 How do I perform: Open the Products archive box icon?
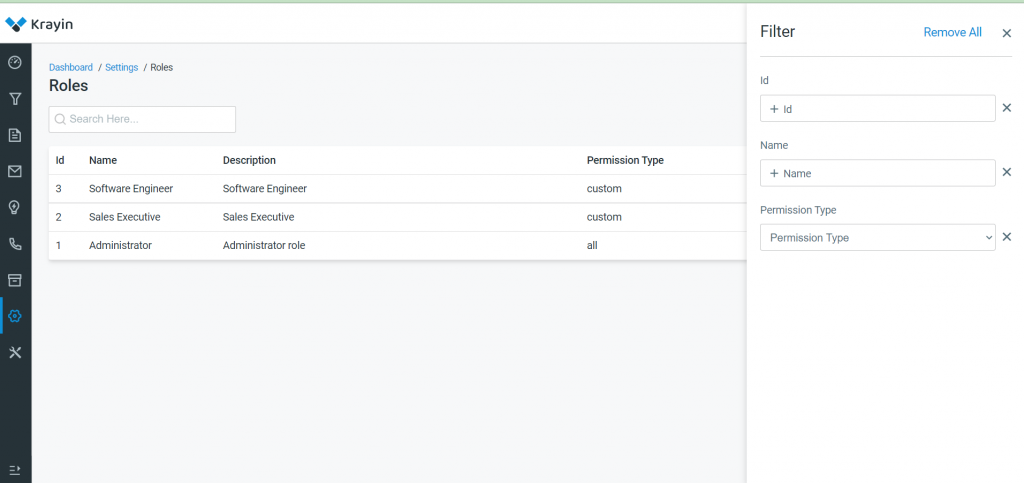(15, 280)
